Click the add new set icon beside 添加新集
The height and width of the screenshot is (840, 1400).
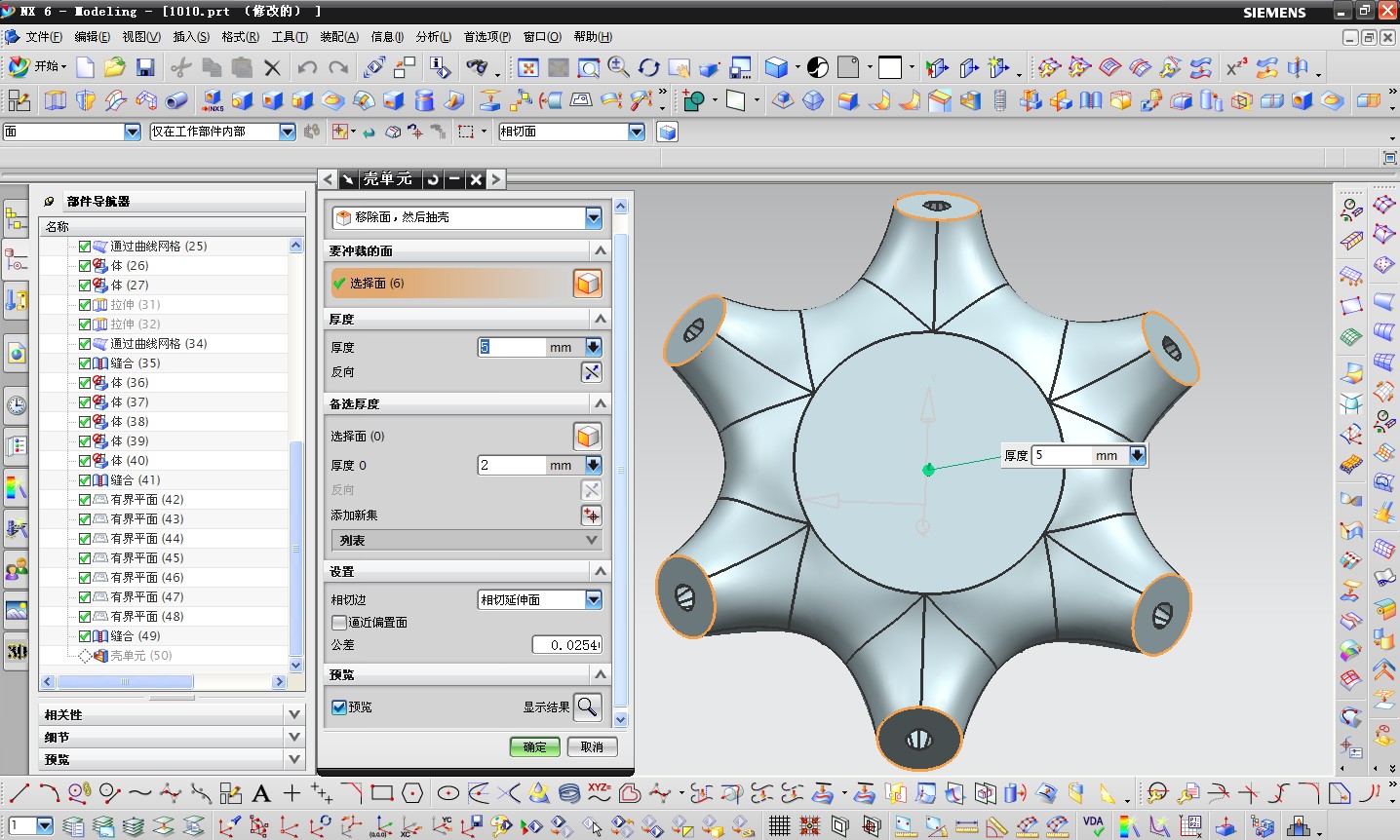pyautogui.click(x=591, y=515)
